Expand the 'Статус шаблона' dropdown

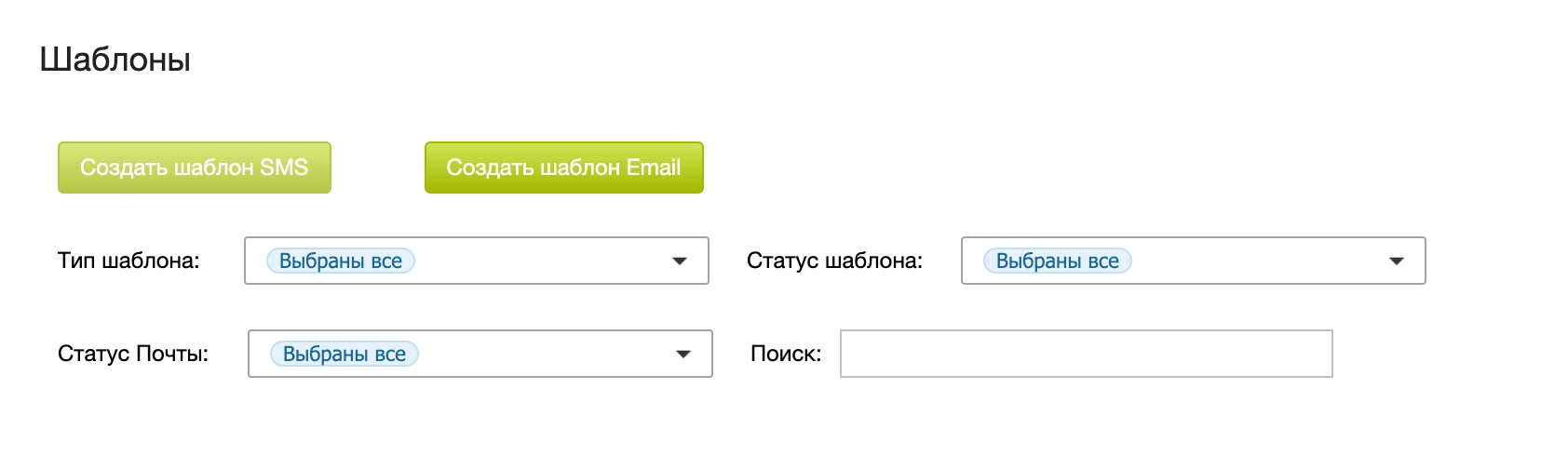pyautogui.click(x=1193, y=261)
